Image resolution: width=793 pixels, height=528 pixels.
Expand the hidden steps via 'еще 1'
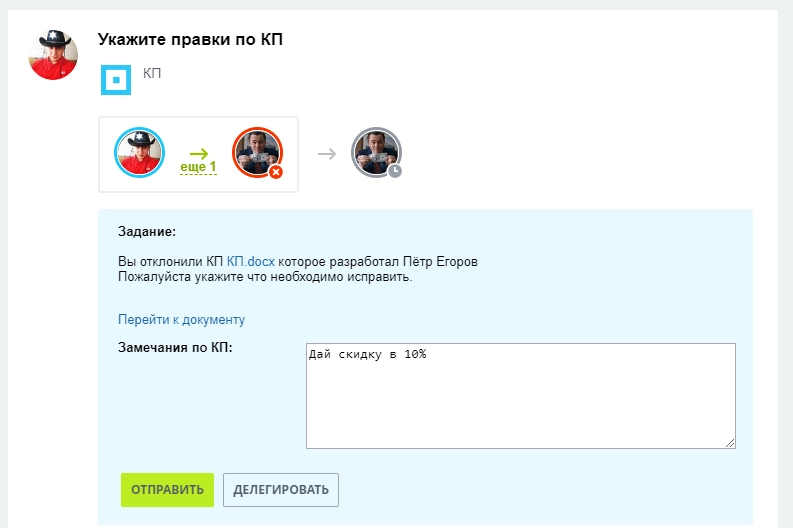click(198, 166)
